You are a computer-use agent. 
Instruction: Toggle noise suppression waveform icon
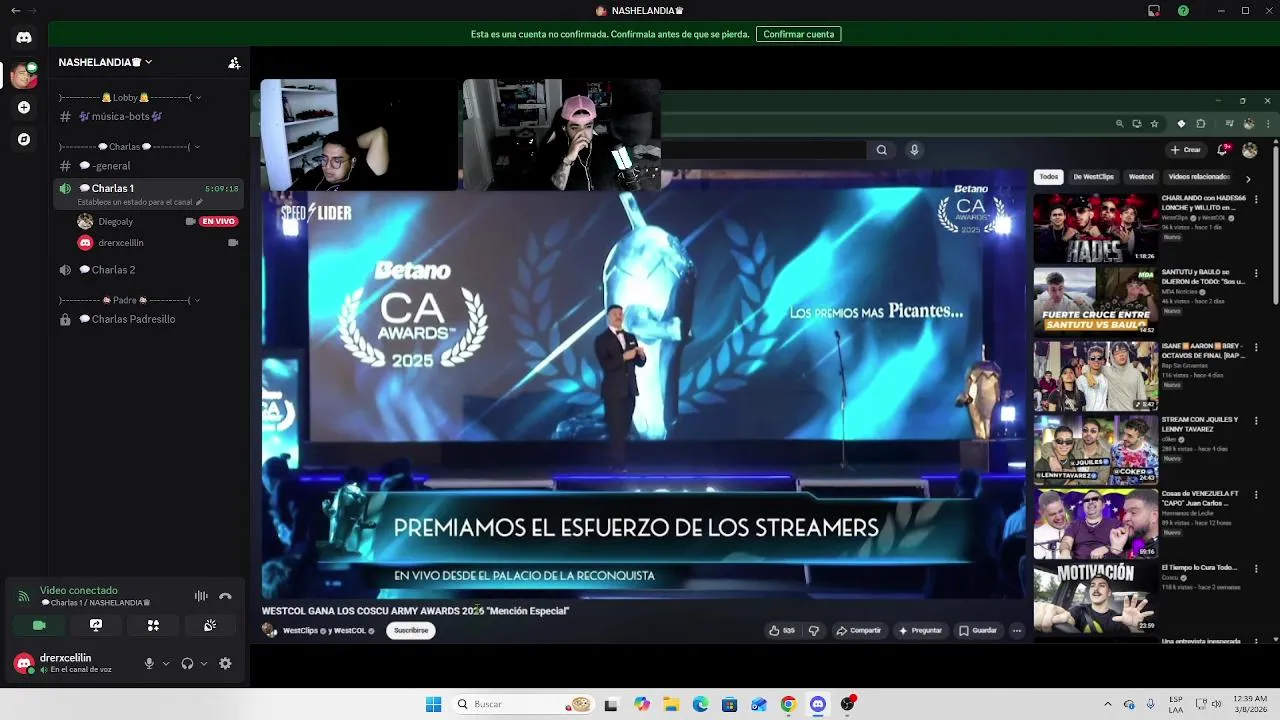click(x=201, y=596)
